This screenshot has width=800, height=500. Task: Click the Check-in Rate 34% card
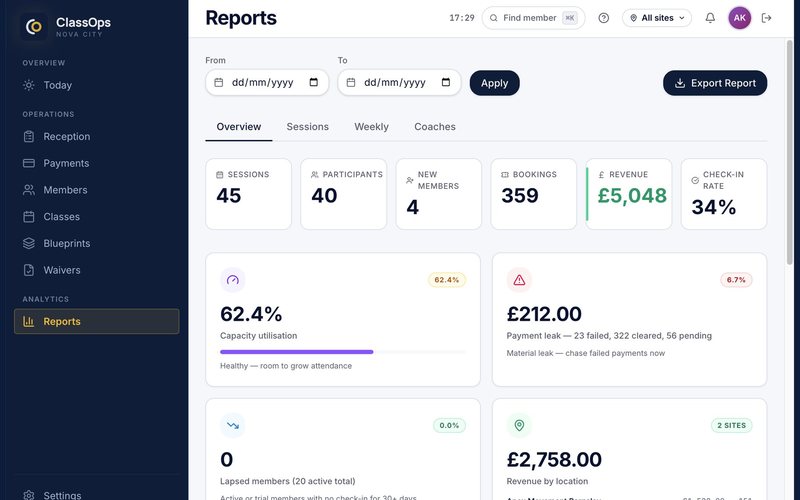tap(724, 194)
